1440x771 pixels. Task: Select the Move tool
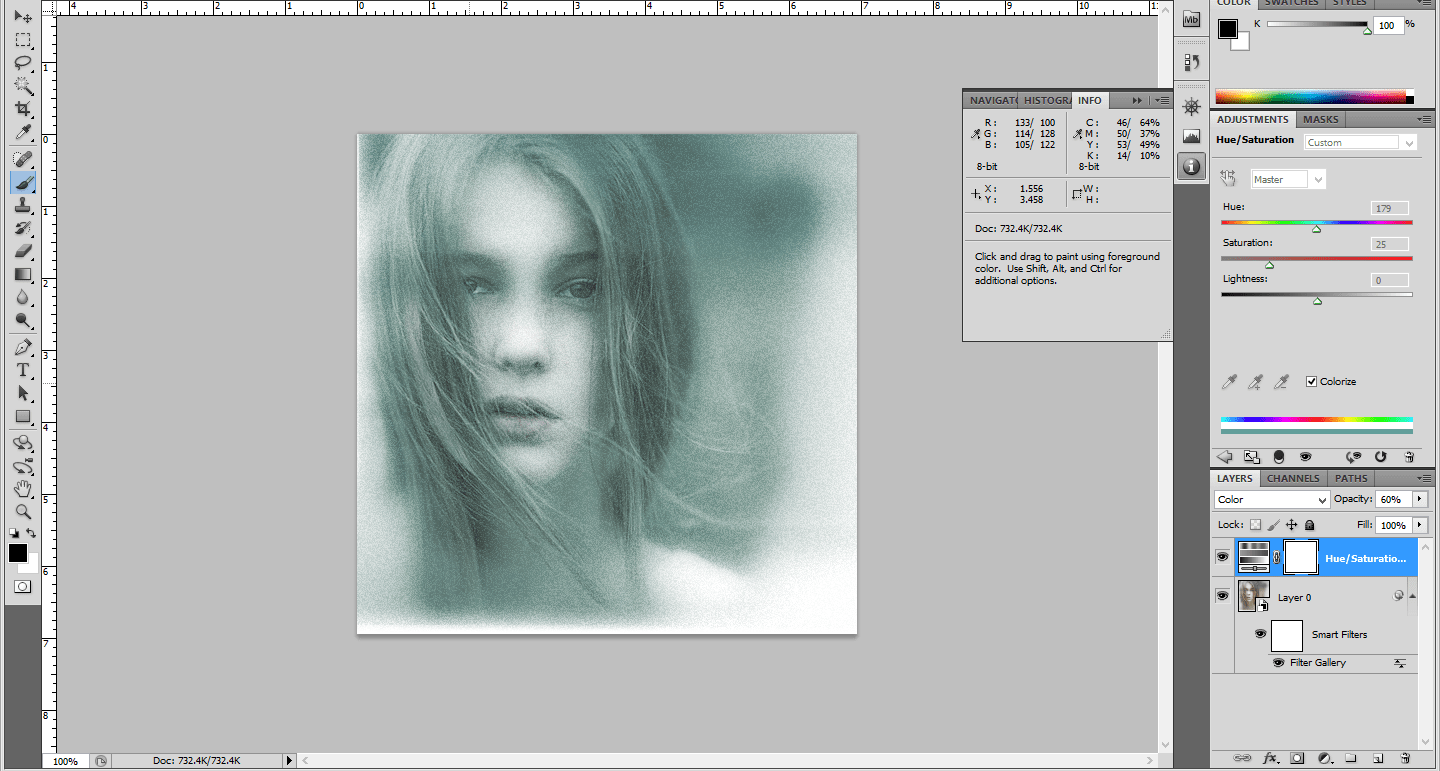point(23,16)
